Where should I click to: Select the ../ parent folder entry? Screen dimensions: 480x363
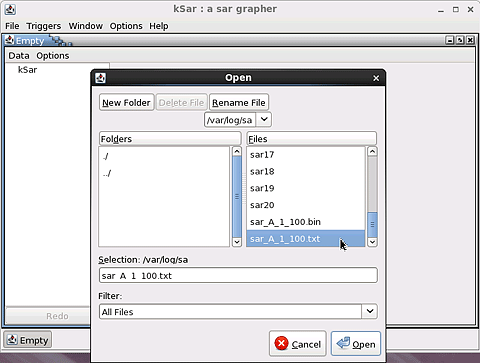[164, 173]
